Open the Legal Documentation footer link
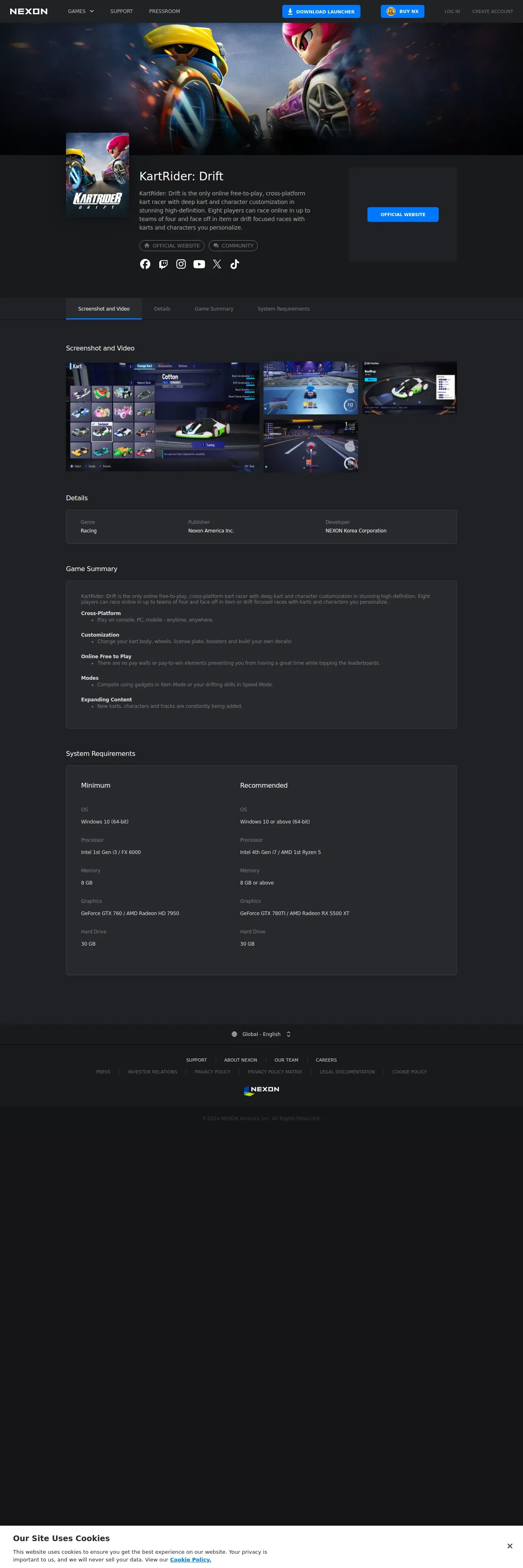 (x=347, y=1072)
